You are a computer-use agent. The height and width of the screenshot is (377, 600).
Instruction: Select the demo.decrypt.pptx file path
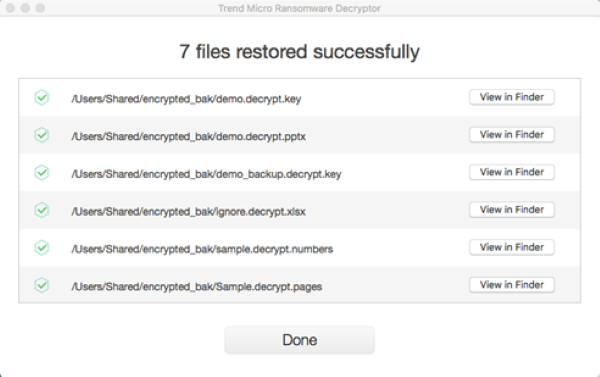coord(189,136)
